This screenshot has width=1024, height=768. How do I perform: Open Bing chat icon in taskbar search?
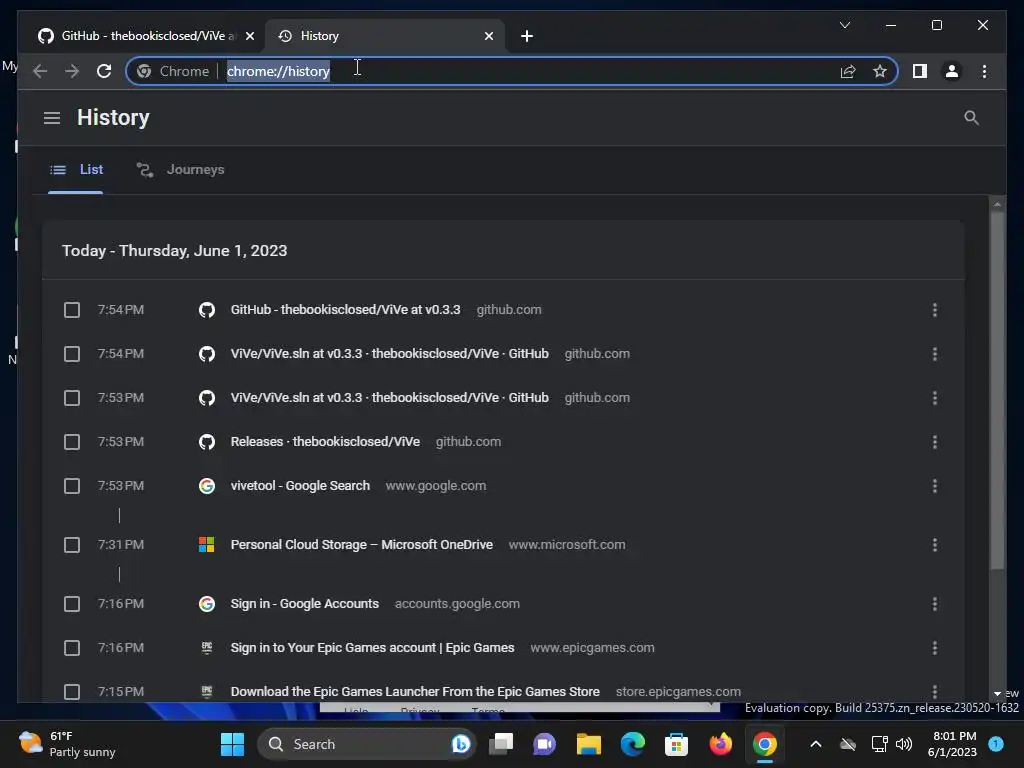460,744
